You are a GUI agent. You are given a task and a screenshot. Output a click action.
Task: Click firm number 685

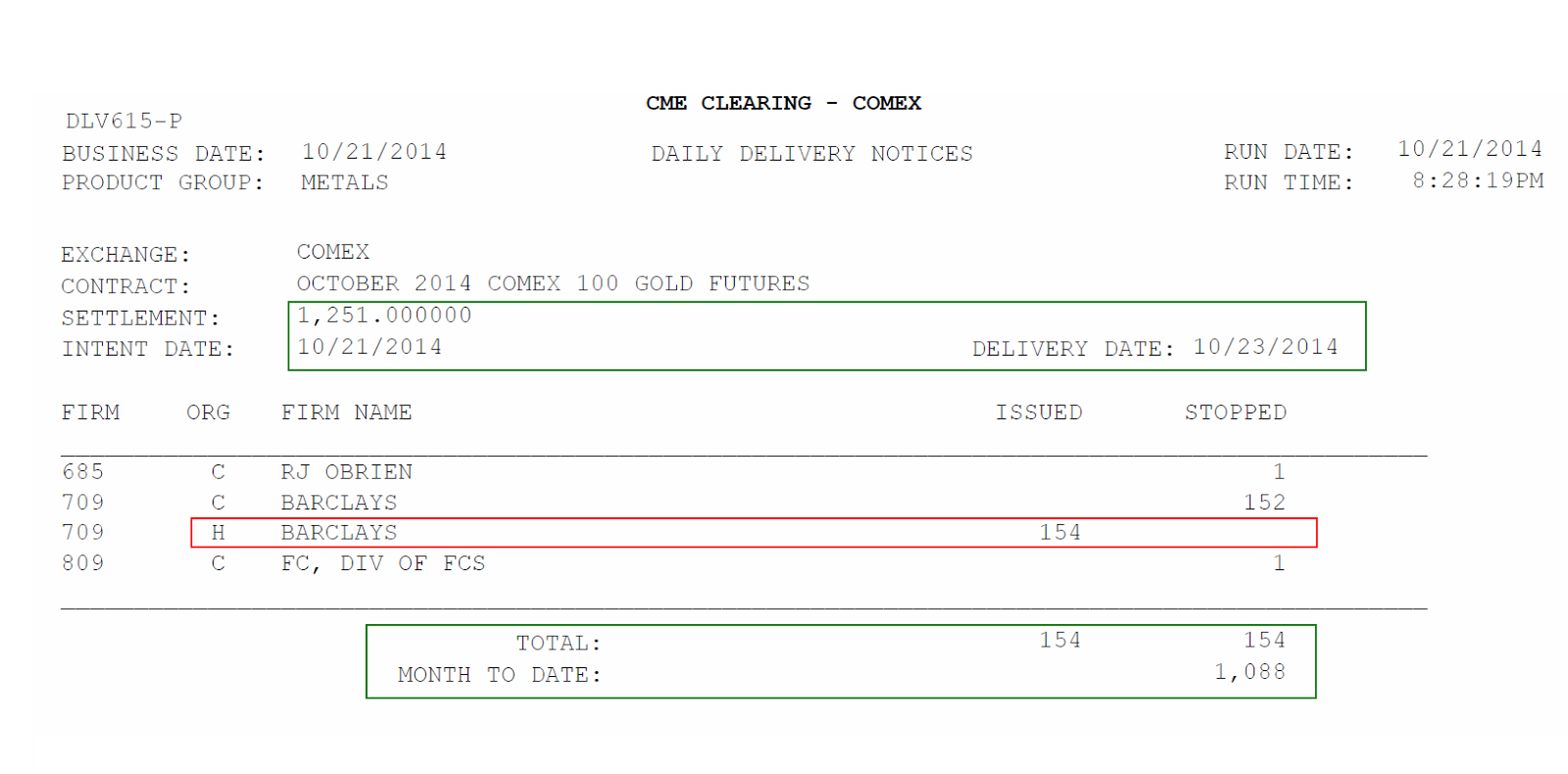point(82,472)
